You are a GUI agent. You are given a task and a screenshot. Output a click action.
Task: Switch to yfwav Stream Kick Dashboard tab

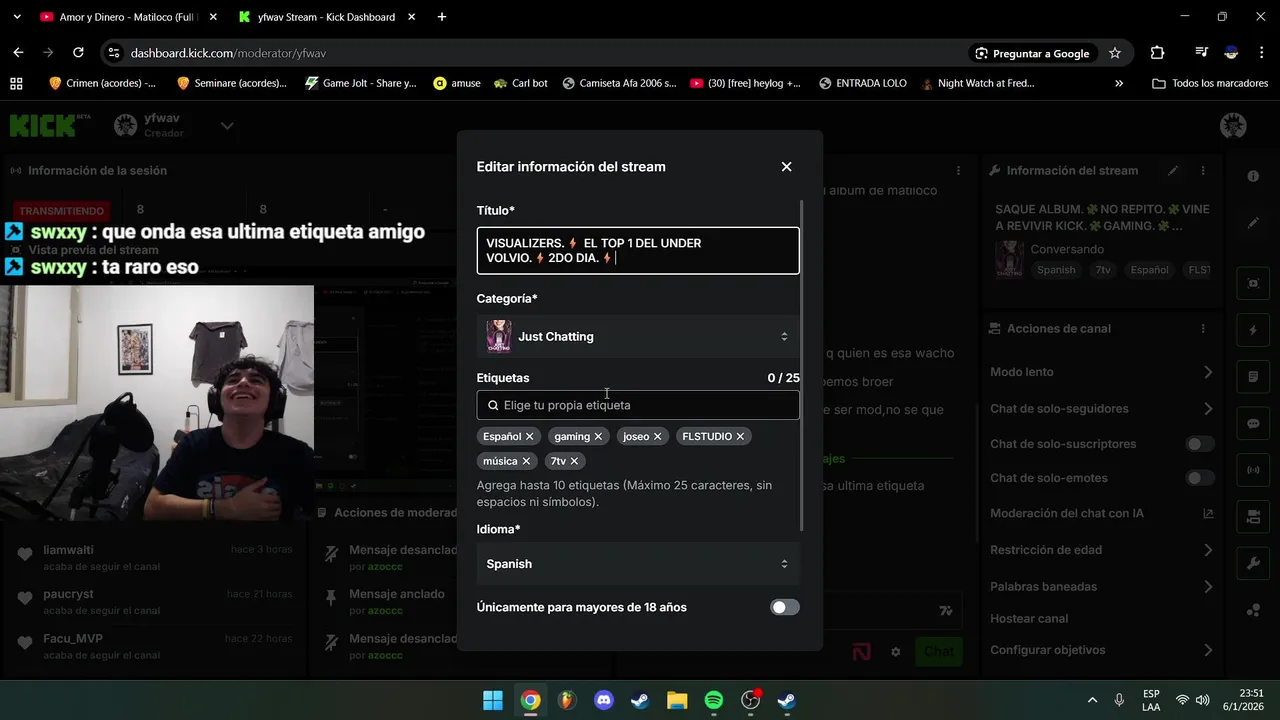click(326, 17)
